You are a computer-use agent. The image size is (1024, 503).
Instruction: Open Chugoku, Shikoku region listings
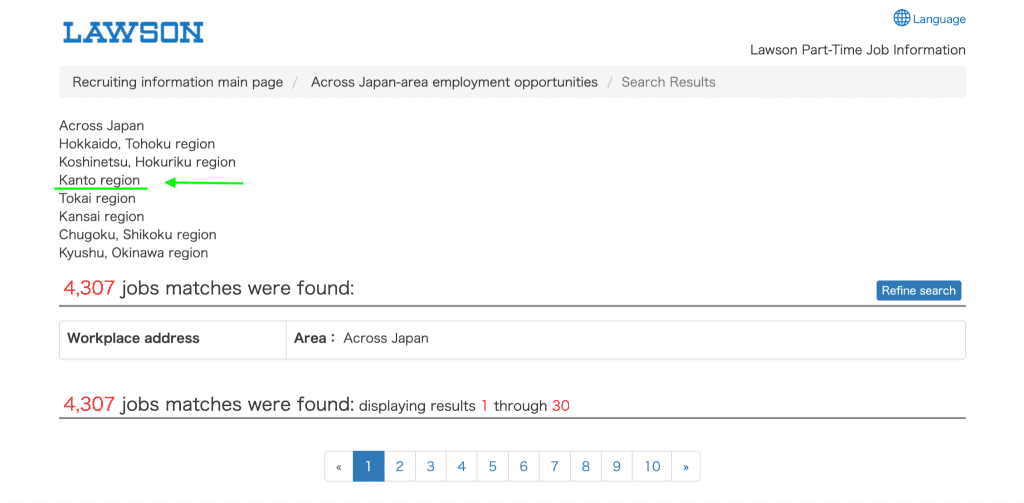137,235
